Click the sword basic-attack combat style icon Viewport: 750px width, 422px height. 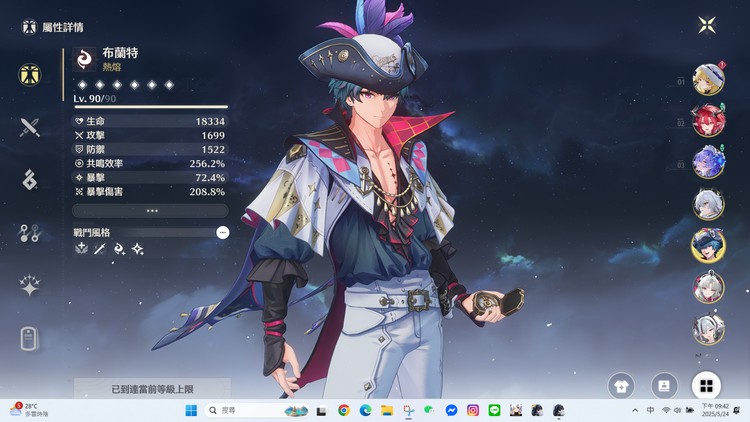100,248
